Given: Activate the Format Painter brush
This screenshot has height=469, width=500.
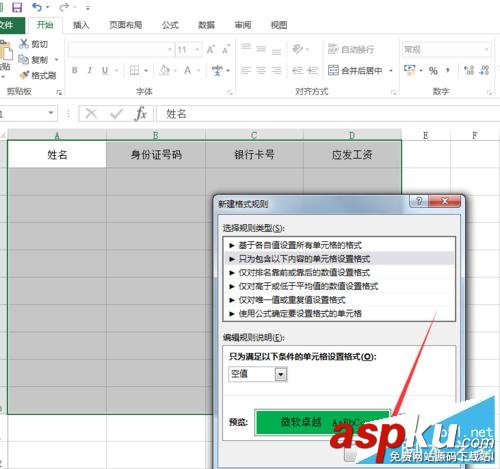Looking at the screenshot, I should point(37,76).
